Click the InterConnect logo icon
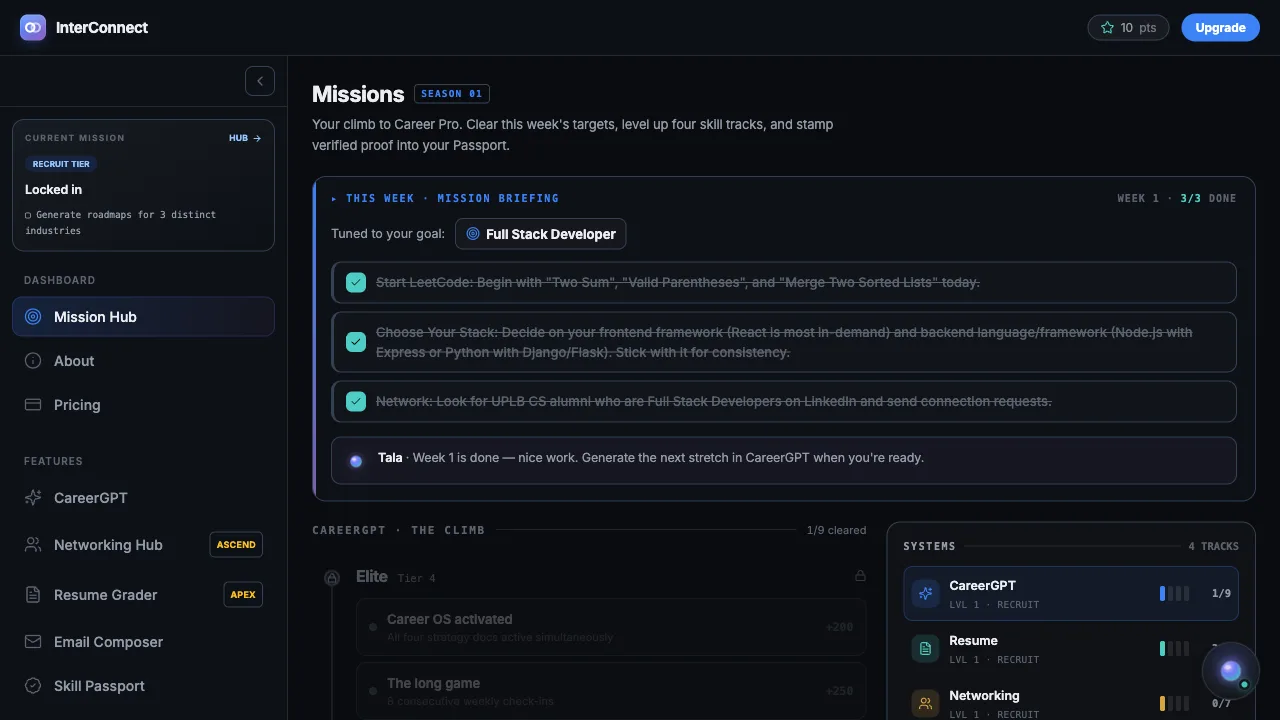This screenshot has width=1280, height=720. coord(33,27)
